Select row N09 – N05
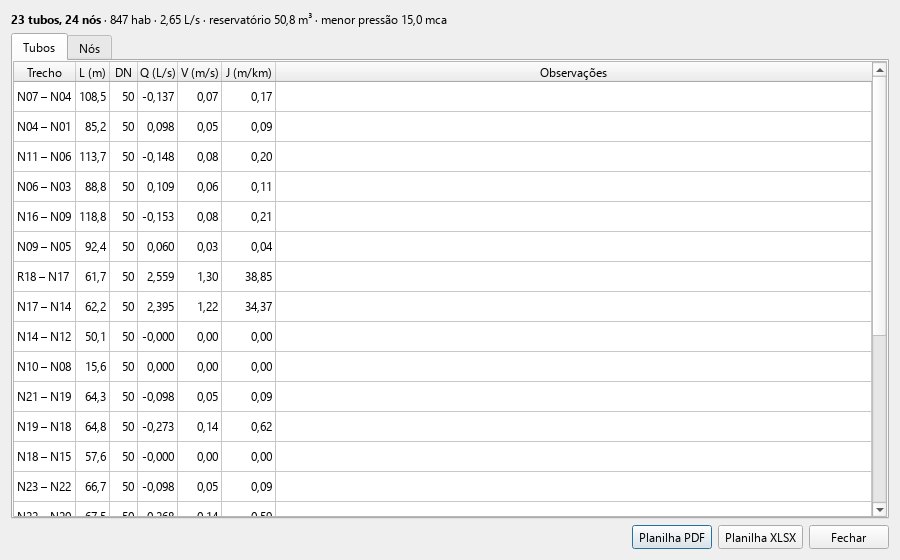 click(443, 246)
